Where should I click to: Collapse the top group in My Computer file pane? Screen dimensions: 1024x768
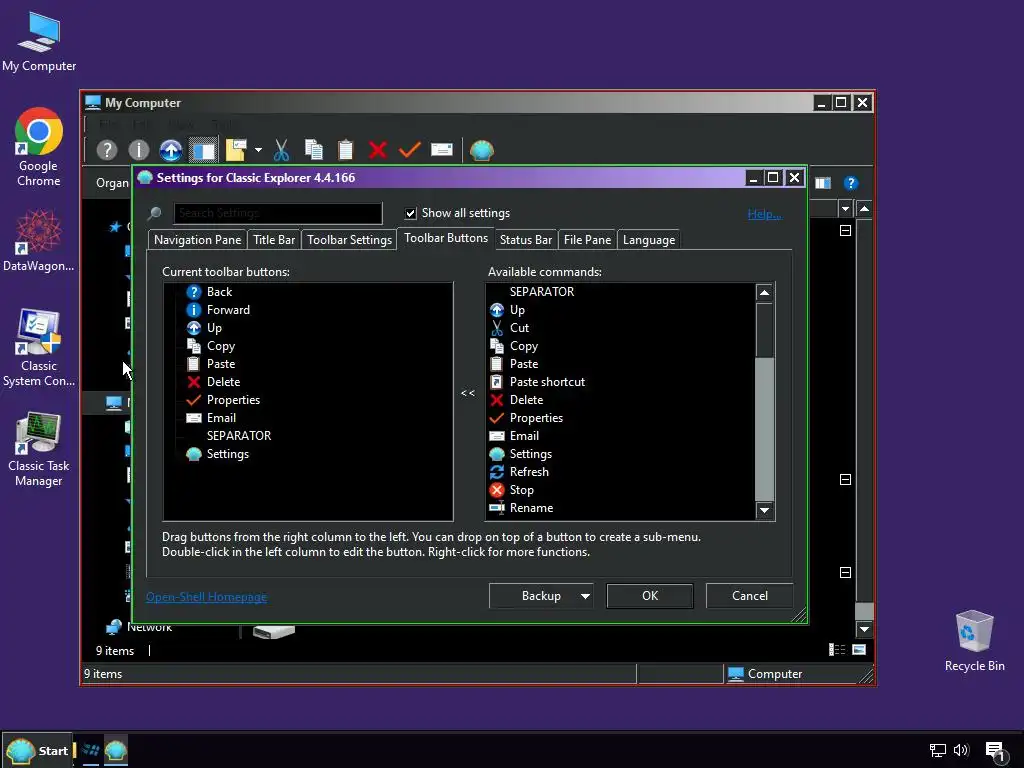(845, 231)
